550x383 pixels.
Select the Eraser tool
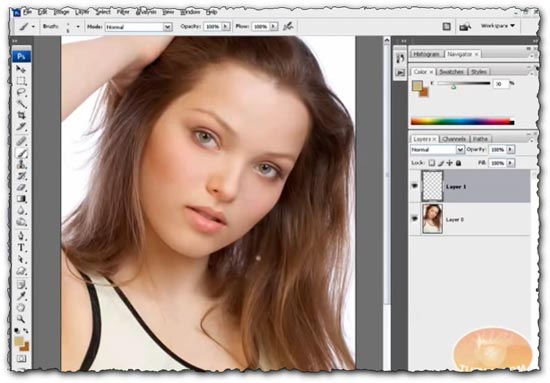pyautogui.click(x=21, y=187)
